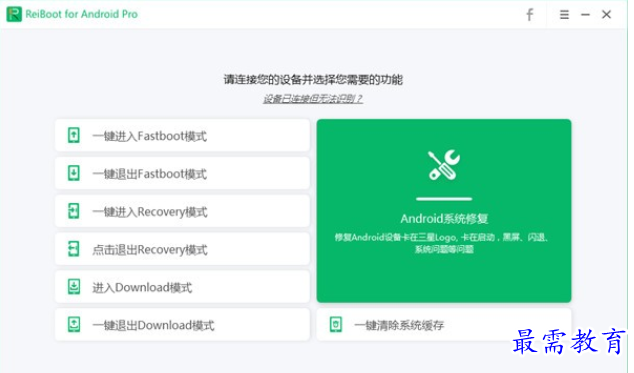
Task: Close the ReiBoot window
Action: [x=606, y=15]
